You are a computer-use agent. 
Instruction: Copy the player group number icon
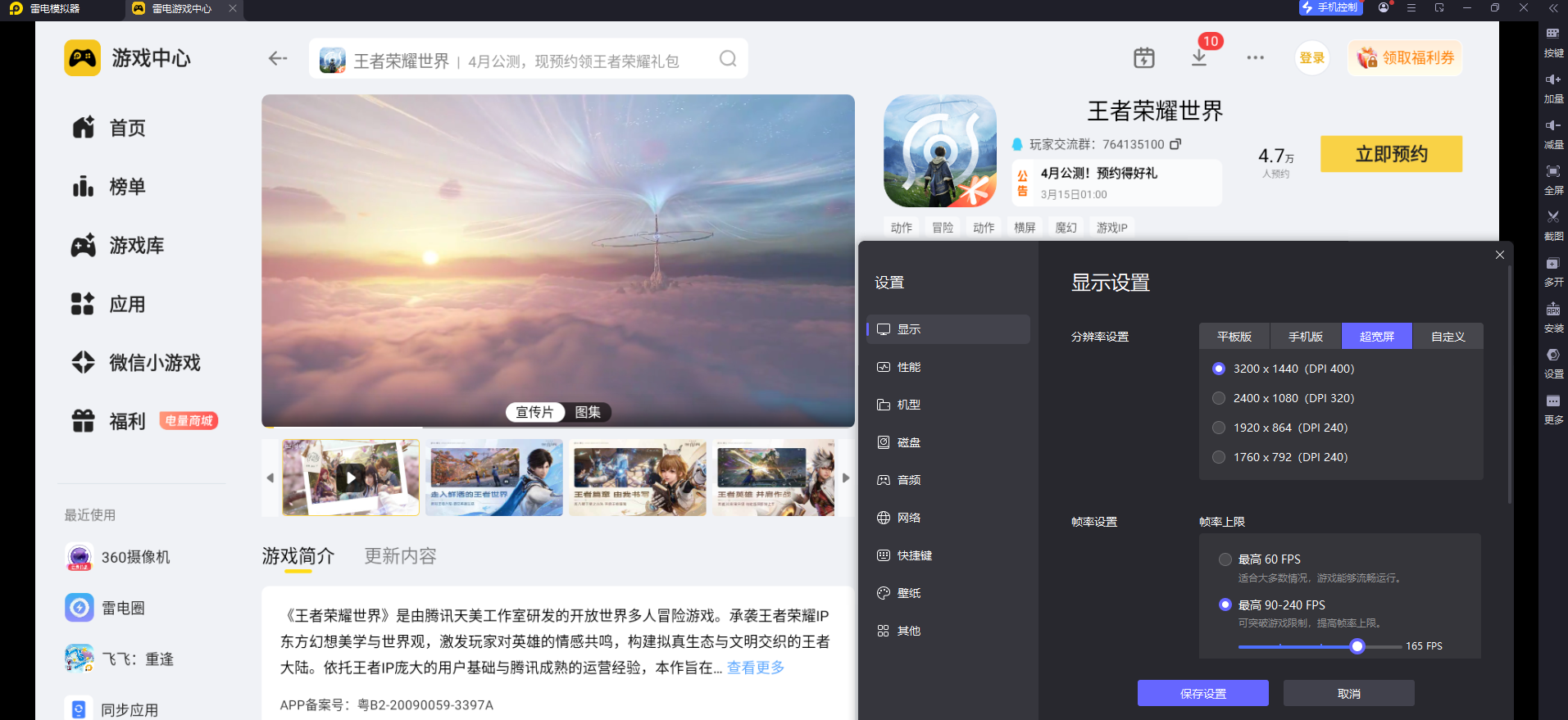1175,144
